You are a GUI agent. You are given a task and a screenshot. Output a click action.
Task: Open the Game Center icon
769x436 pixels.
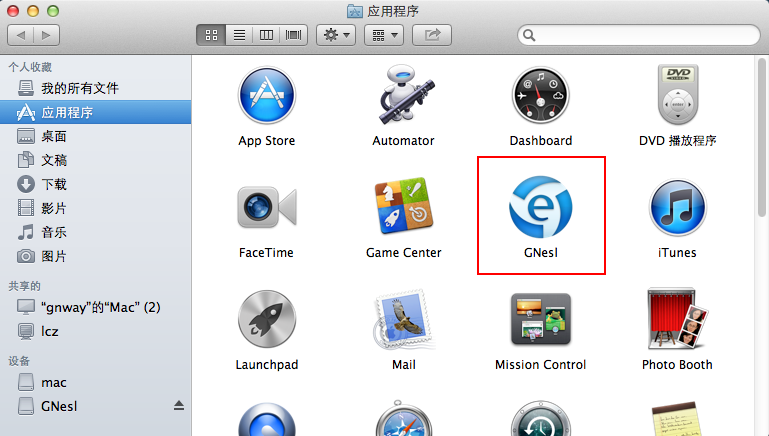403,208
